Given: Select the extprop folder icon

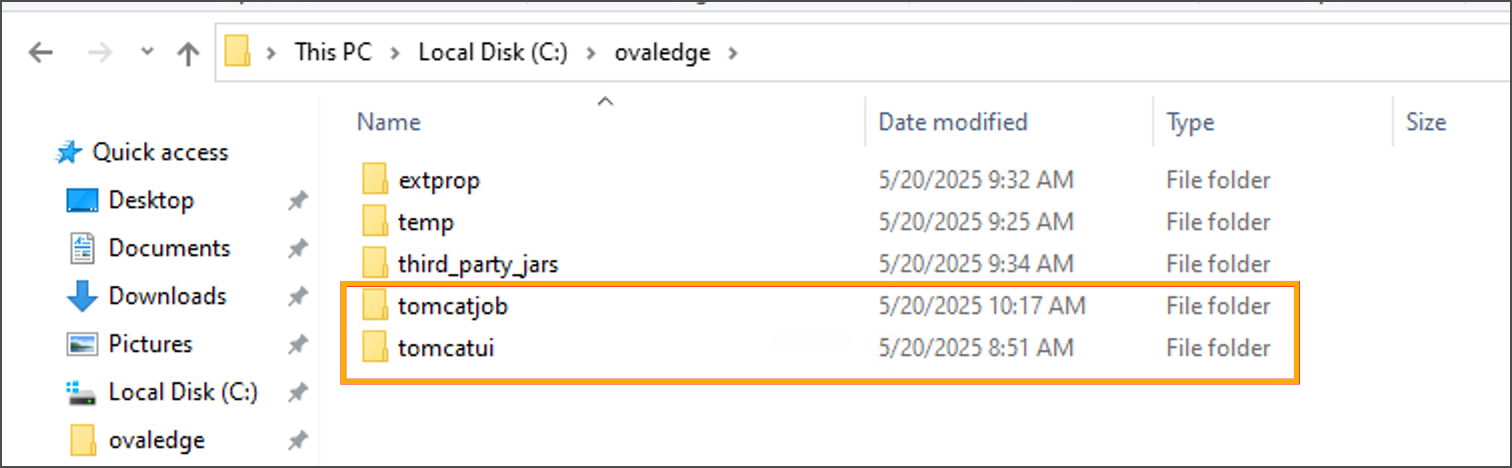Looking at the screenshot, I should [375, 181].
